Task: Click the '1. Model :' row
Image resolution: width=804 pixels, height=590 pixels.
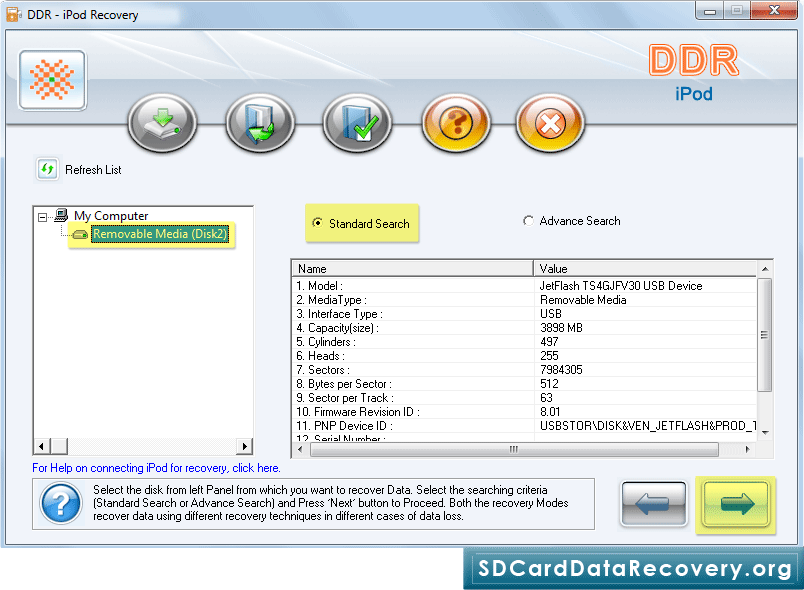Action: 524,286
